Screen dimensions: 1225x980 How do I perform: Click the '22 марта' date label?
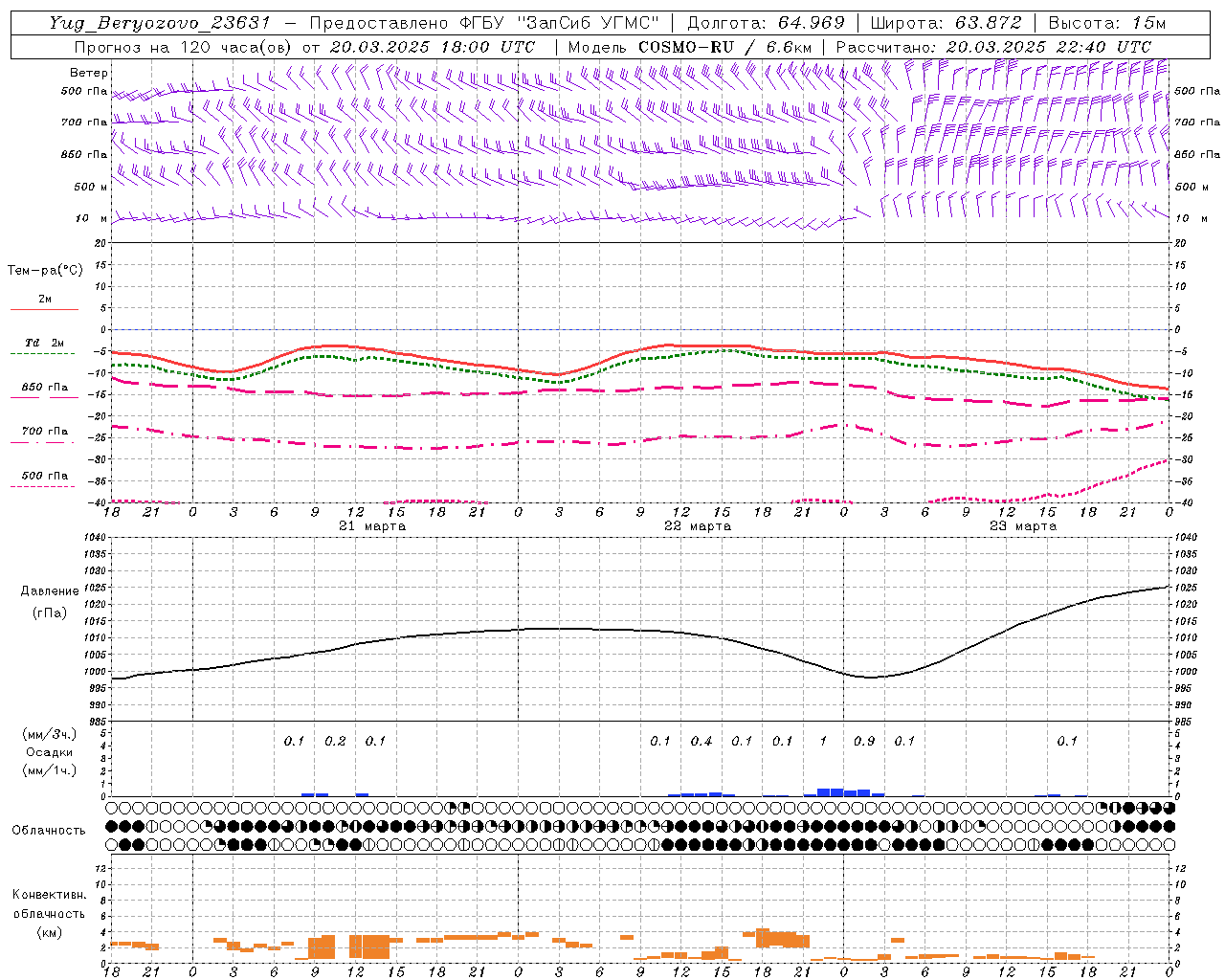698,526
